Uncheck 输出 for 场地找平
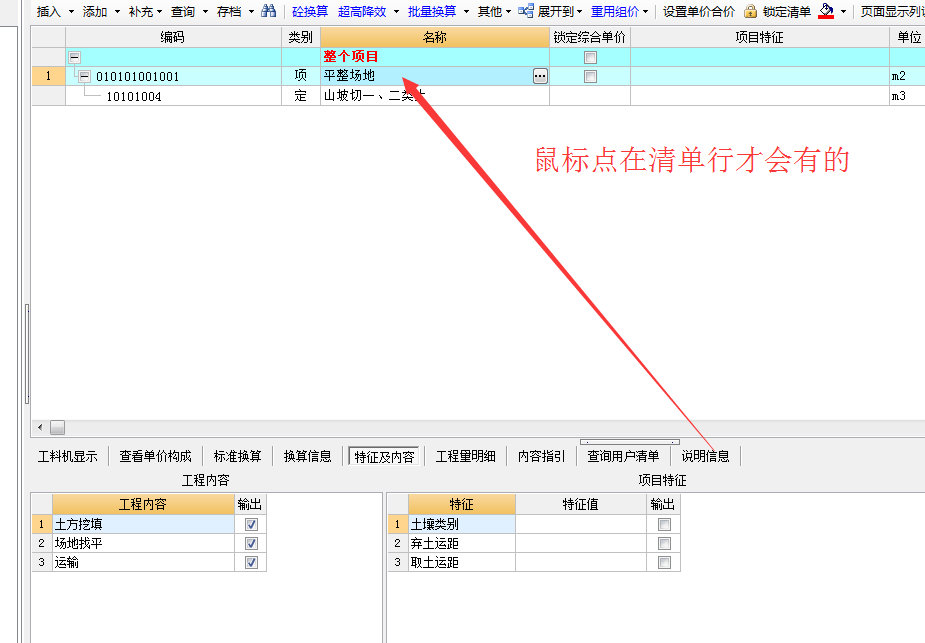925x643 pixels. 251,543
